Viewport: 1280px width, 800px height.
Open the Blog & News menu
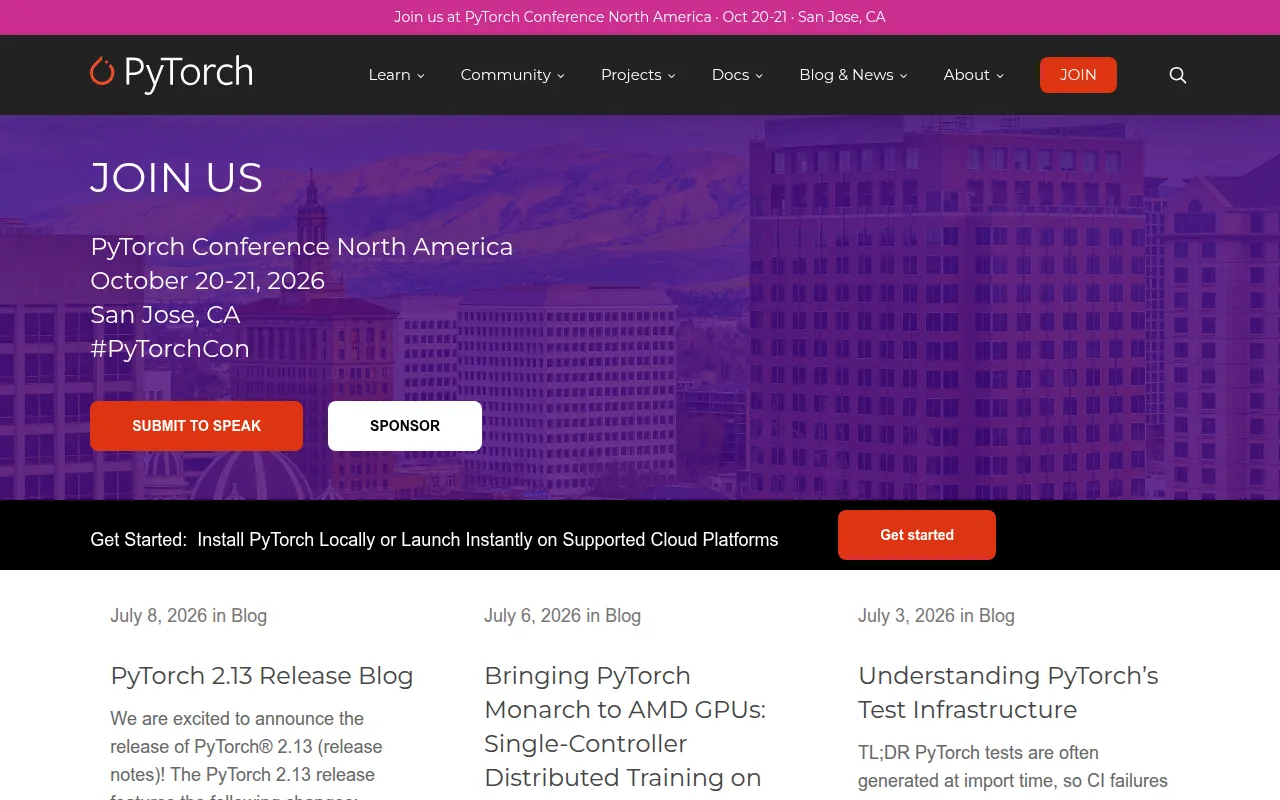[x=846, y=75]
